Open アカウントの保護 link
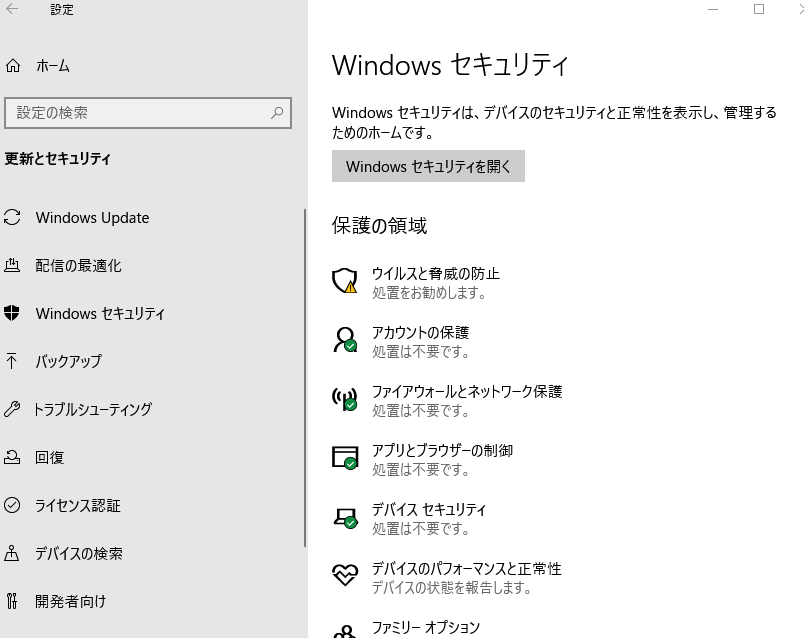 420,332
